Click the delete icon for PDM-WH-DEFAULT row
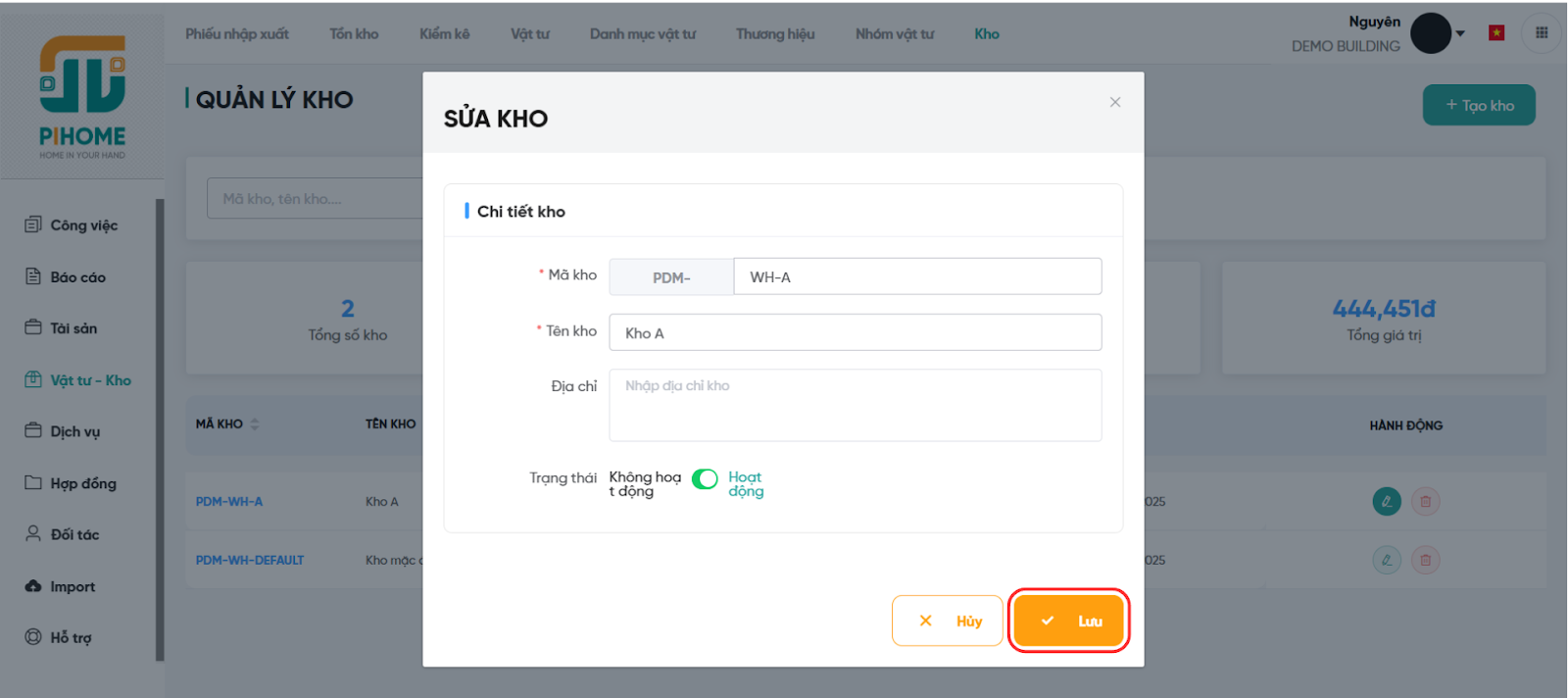This screenshot has height=698, width=1568. tap(1425, 561)
